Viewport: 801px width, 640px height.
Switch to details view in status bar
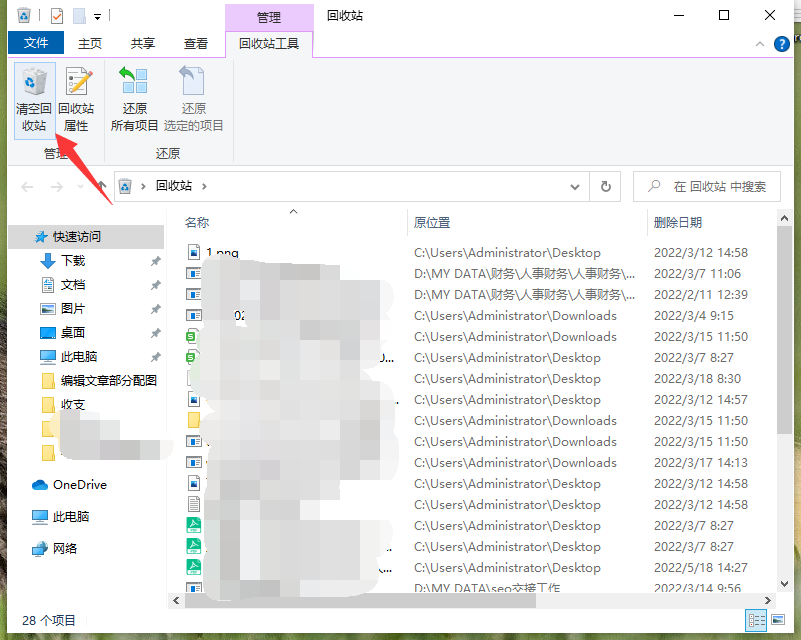tap(756, 621)
